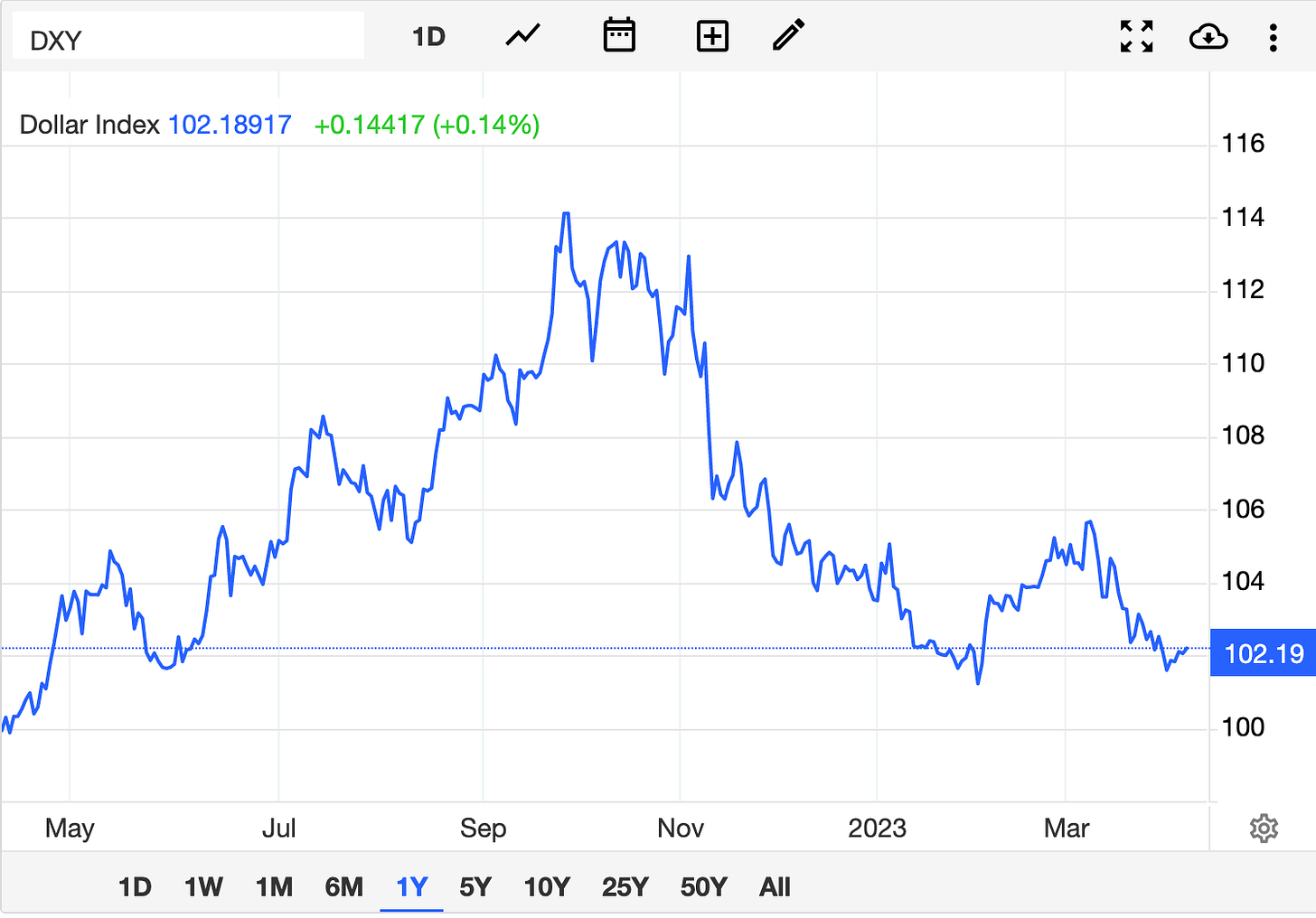Screen dimensions: 1316x918
Task: Click the 116 price axis label
Action: (1243, 143)
